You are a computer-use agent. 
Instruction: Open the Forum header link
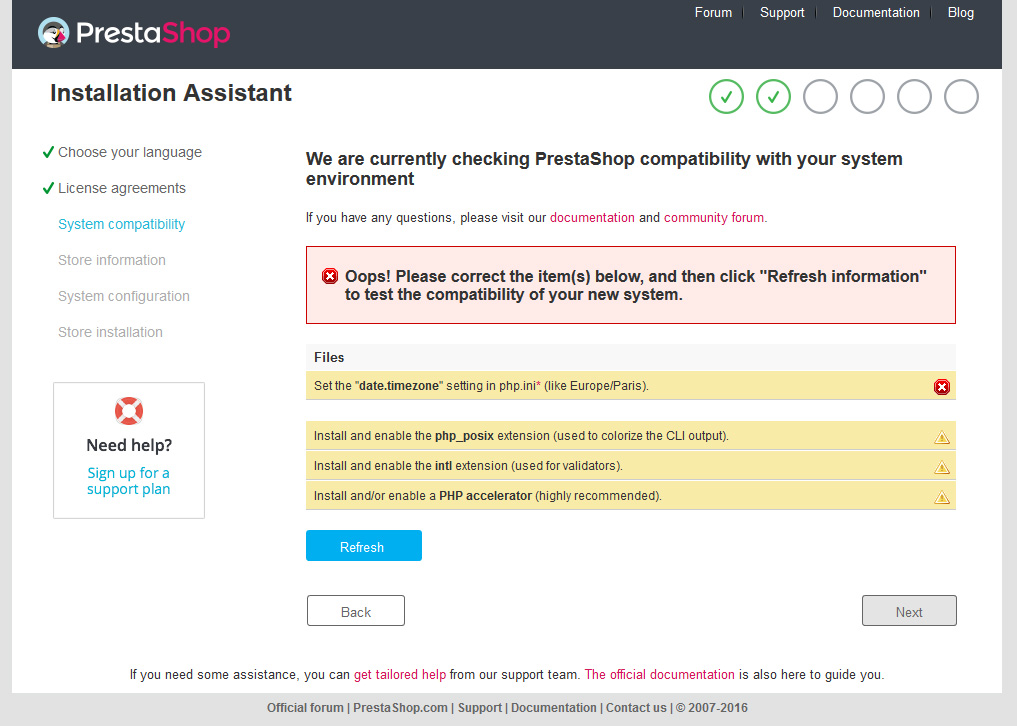point(713,12)
